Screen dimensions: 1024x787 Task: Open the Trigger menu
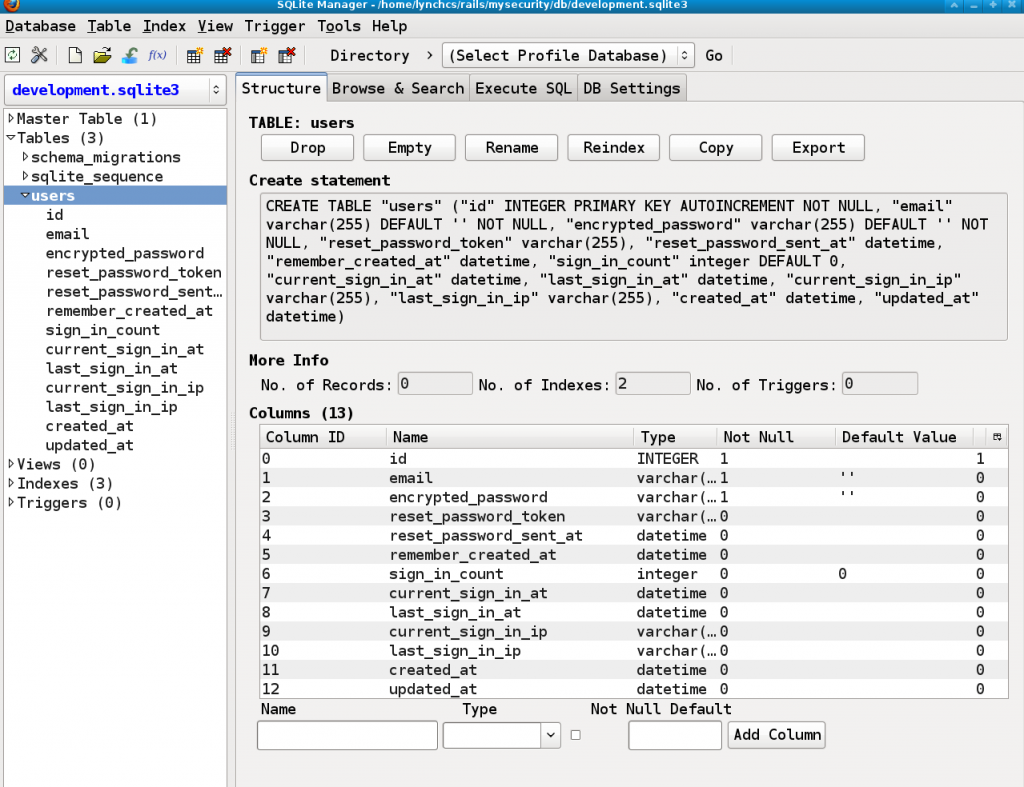275,26
